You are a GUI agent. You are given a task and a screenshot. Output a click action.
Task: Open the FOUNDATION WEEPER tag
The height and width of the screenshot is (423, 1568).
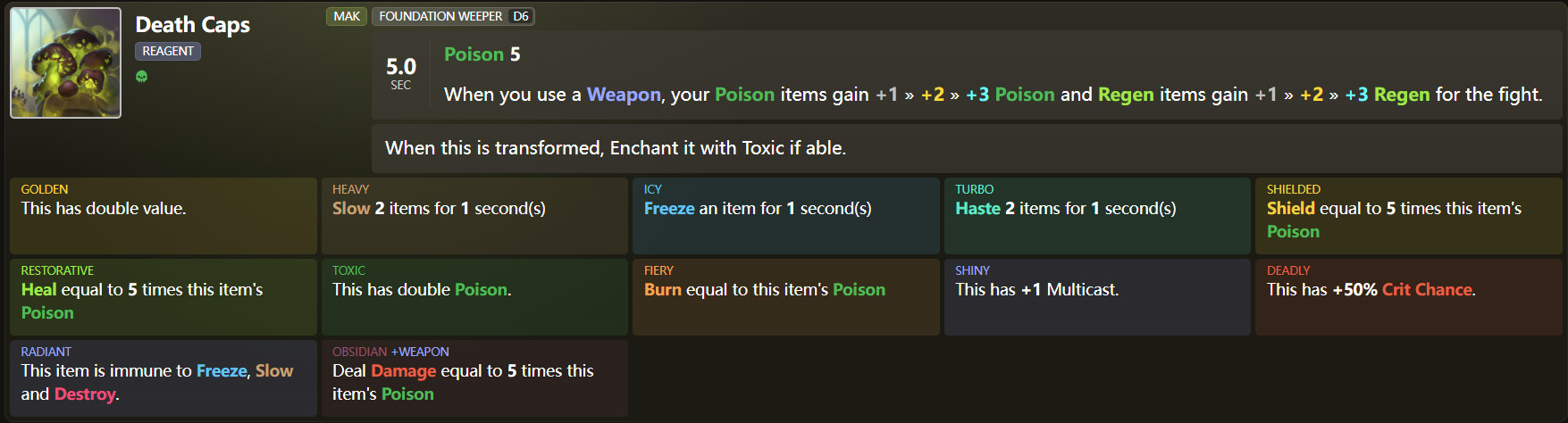tap(440, 16)
